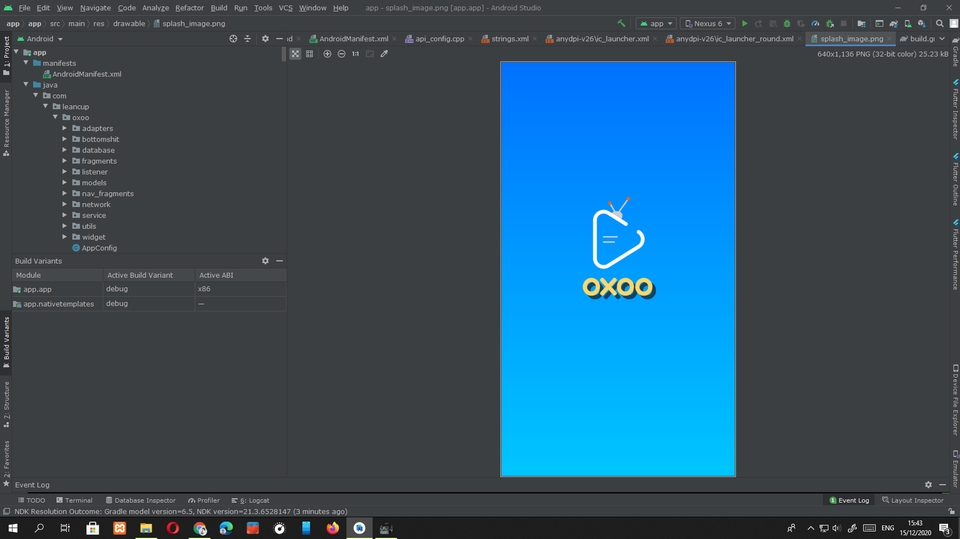This screenshot has width=960, height=539.
Task: Expand the network package
Action: pyautogui.click(x=65, y=205)
